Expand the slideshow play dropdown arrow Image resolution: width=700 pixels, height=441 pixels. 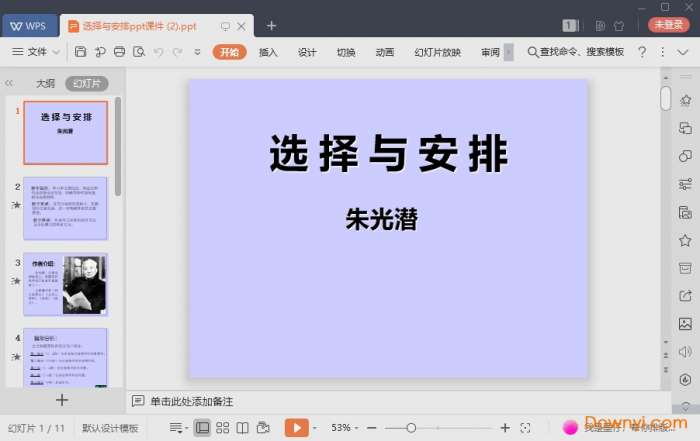[x=315, y=428]
